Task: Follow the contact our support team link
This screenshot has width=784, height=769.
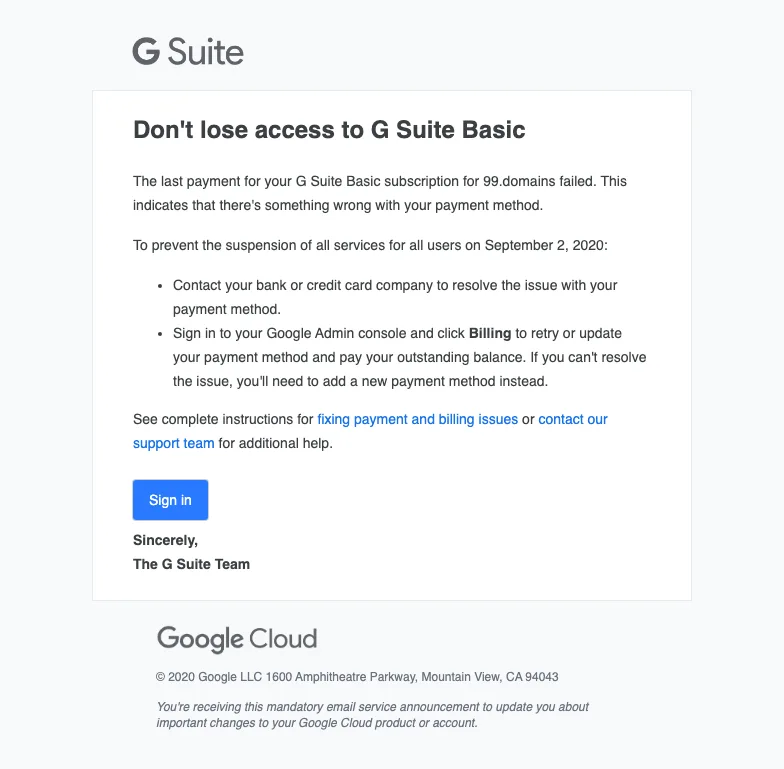Action: (x=370, y=431)
